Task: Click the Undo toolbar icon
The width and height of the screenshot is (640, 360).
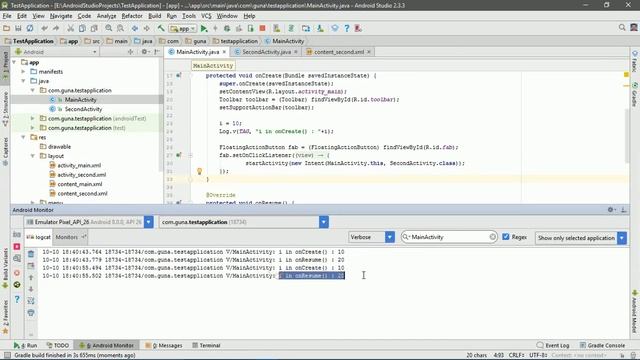Action: click(44, 28)
